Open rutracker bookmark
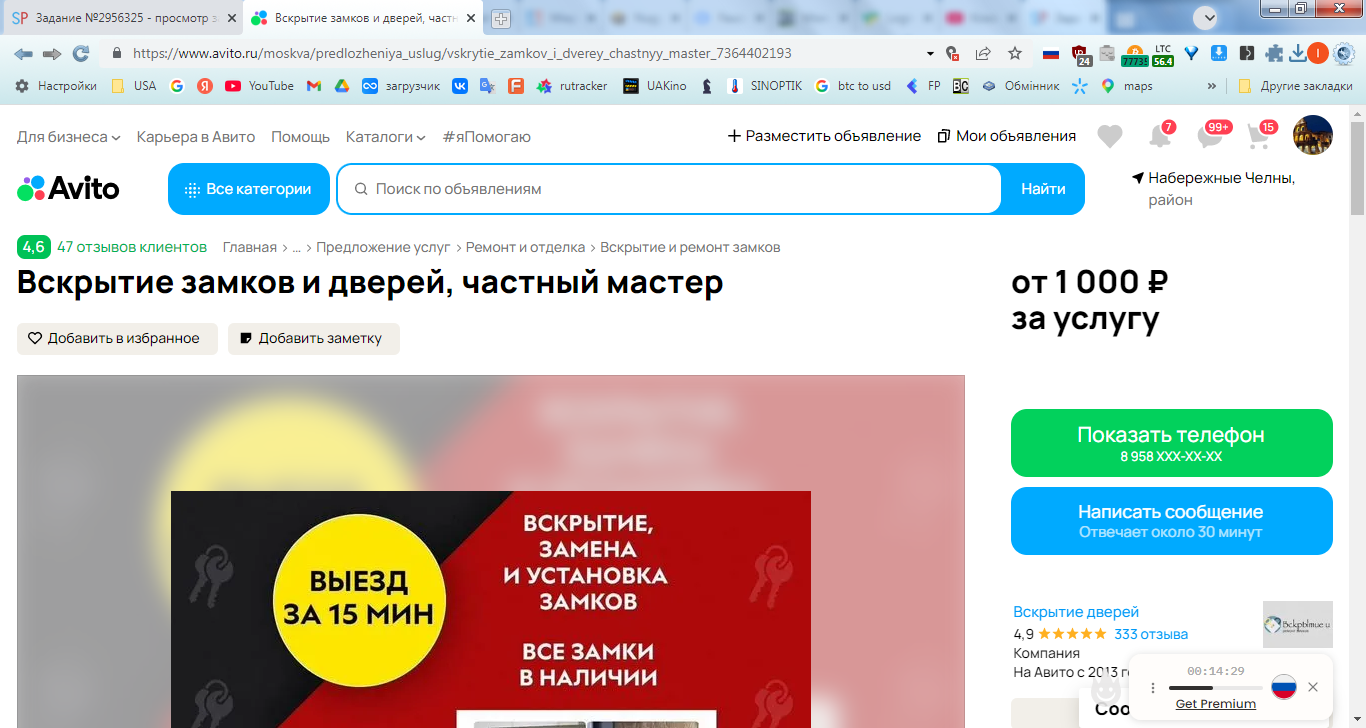Screen dimensions: 1366x728 tap(572, 86)
